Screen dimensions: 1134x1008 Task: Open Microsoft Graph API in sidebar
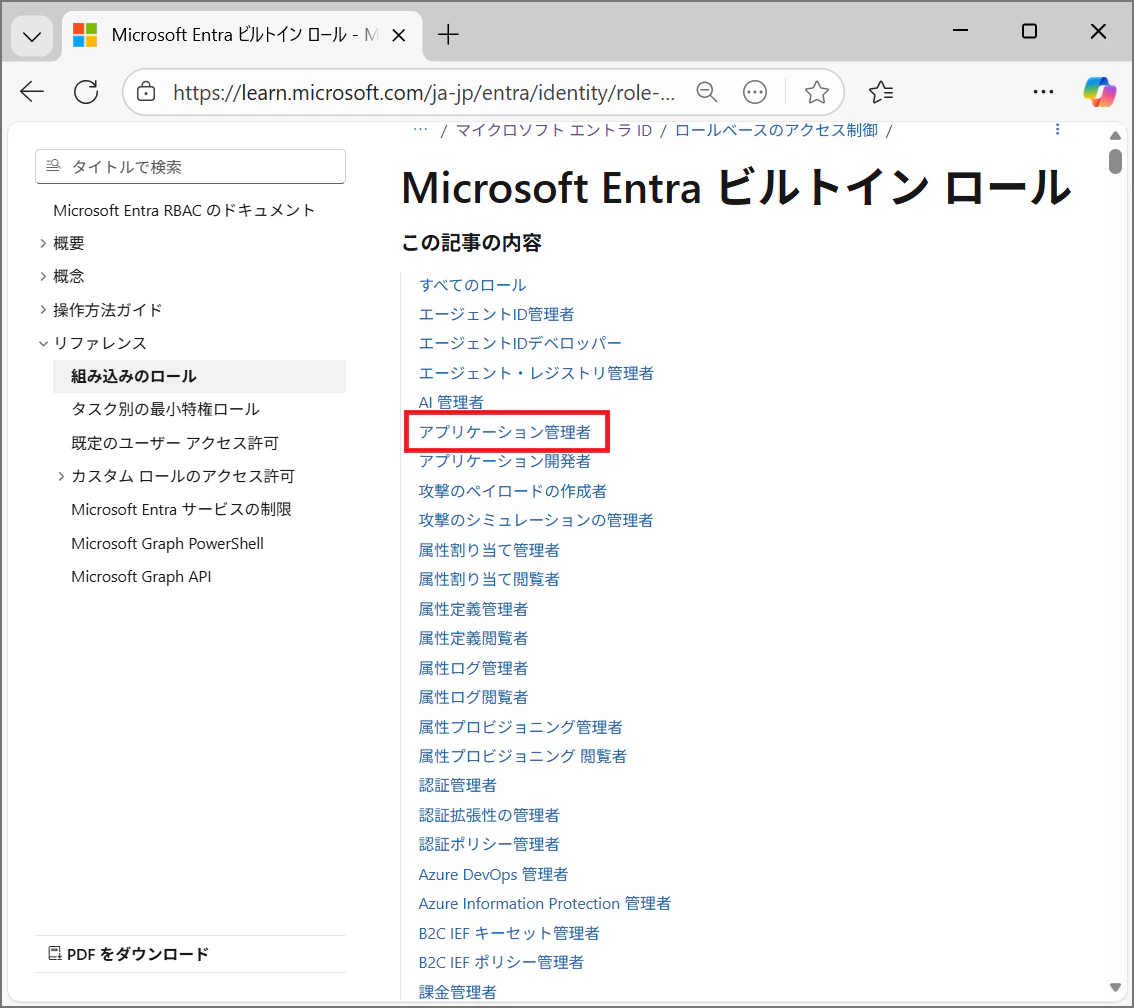tap(141, 576)
